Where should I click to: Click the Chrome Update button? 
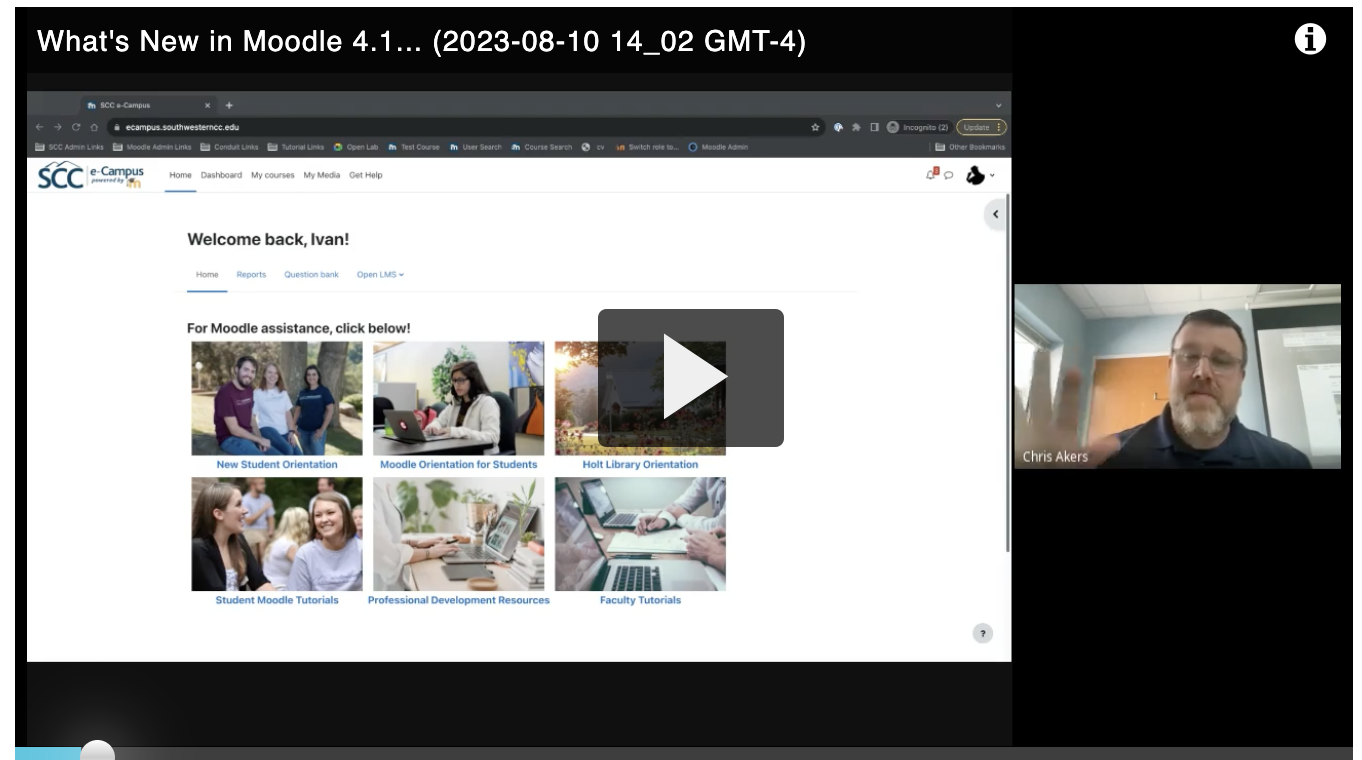(981, 127)
